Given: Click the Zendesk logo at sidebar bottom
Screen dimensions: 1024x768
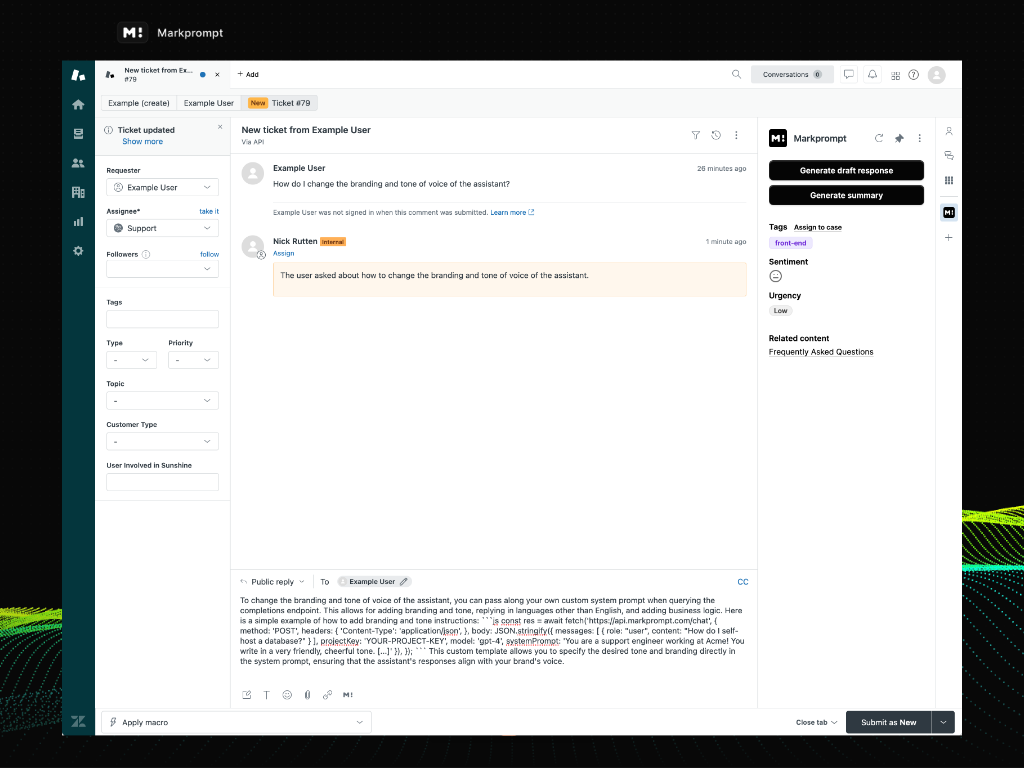Looking at the screenshot, I should [78, 722].
